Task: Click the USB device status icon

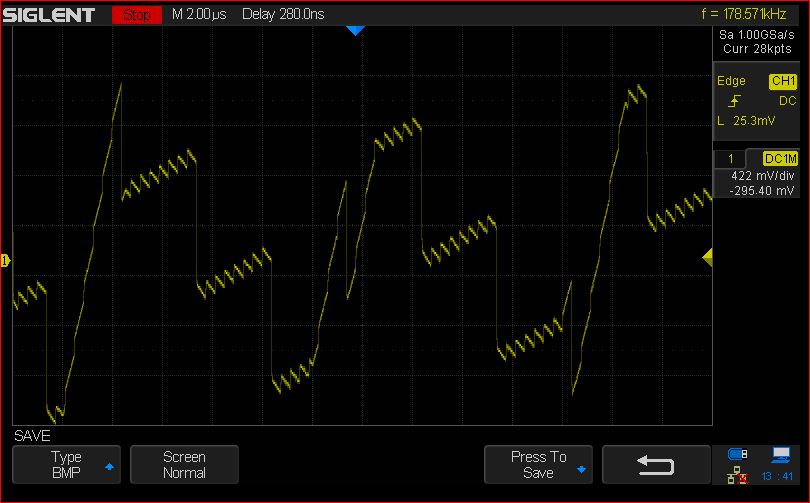Action: [x=738, y=454]
